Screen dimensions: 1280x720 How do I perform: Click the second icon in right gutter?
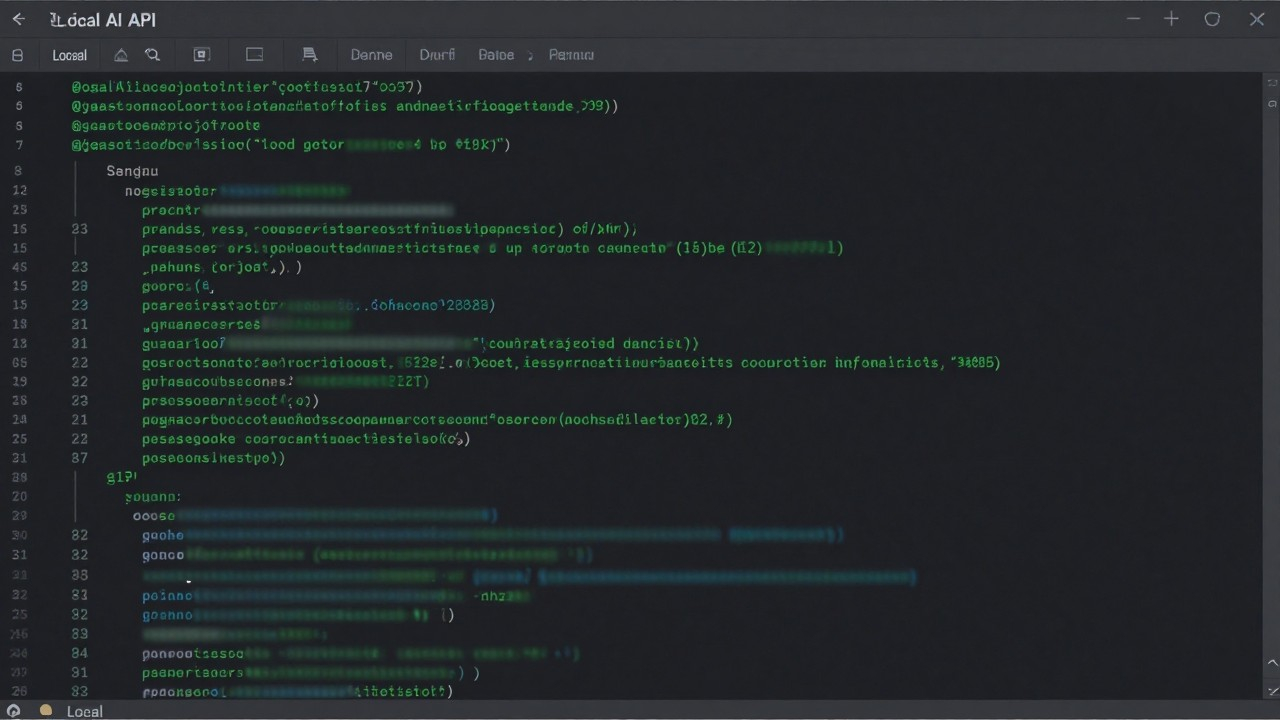(1271, 102)
